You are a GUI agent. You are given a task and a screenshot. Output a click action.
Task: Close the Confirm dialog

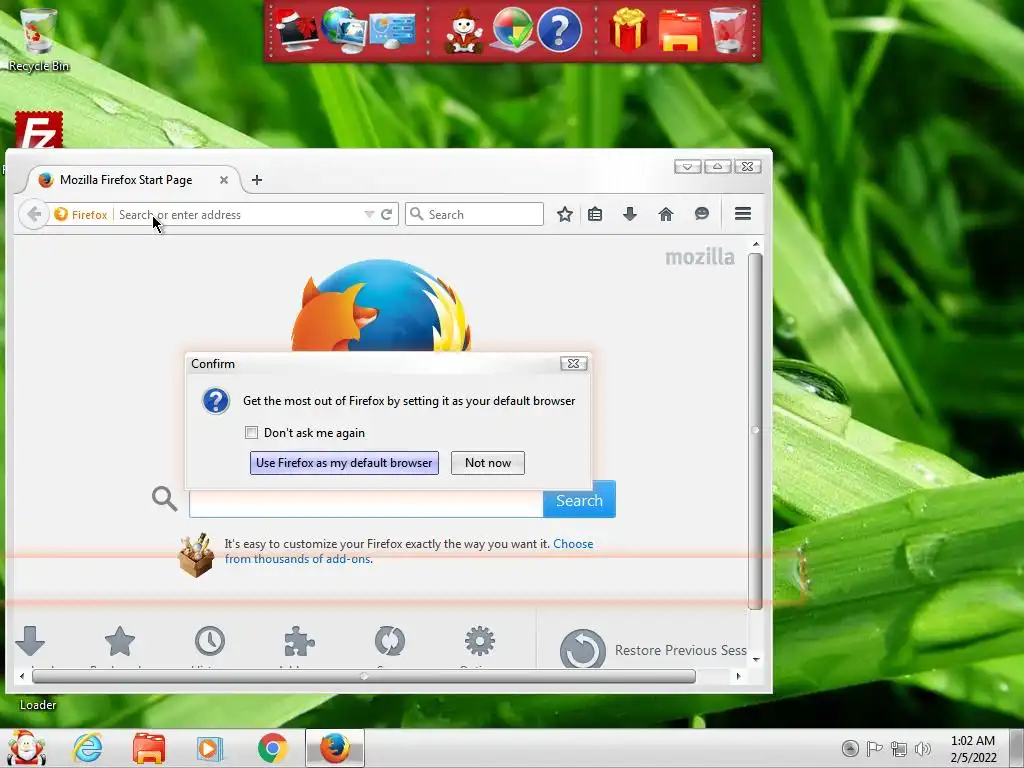pos(573,364)
